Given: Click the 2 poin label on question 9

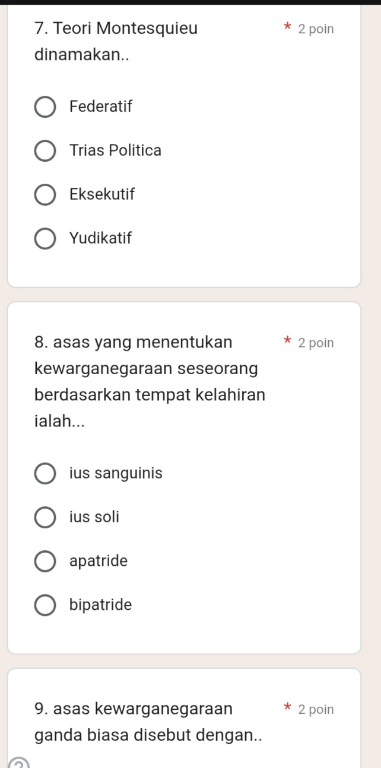Looking at the screenshot, I should (x=316, y=710).
